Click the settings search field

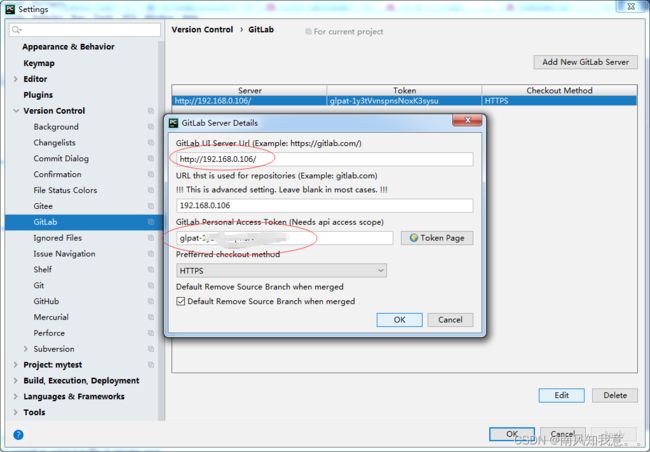pos(85,29)
